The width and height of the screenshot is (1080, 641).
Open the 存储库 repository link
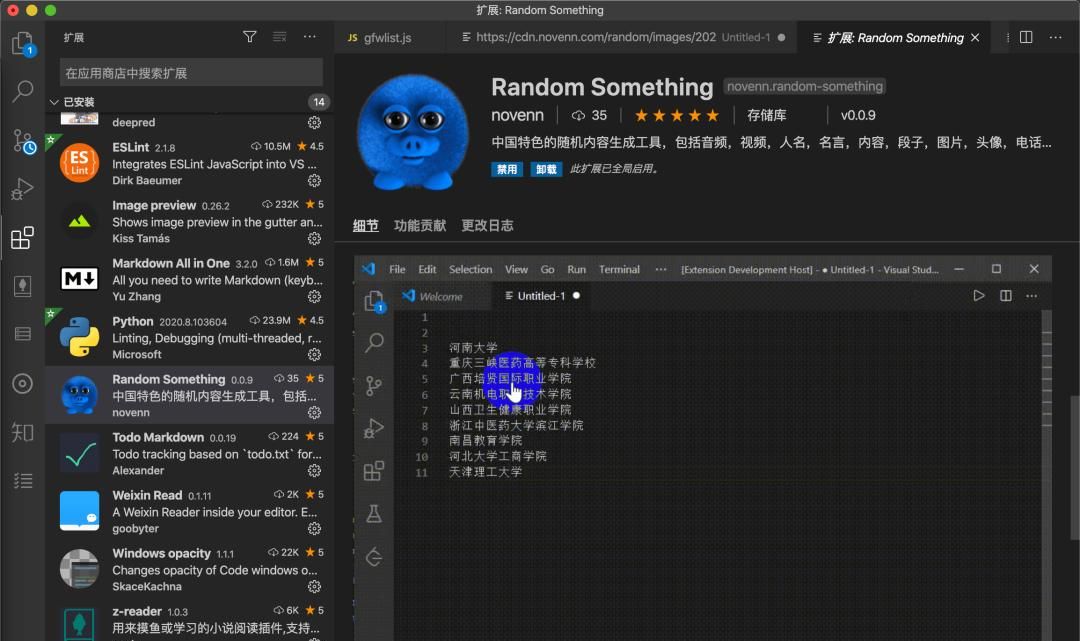(766, 114)
